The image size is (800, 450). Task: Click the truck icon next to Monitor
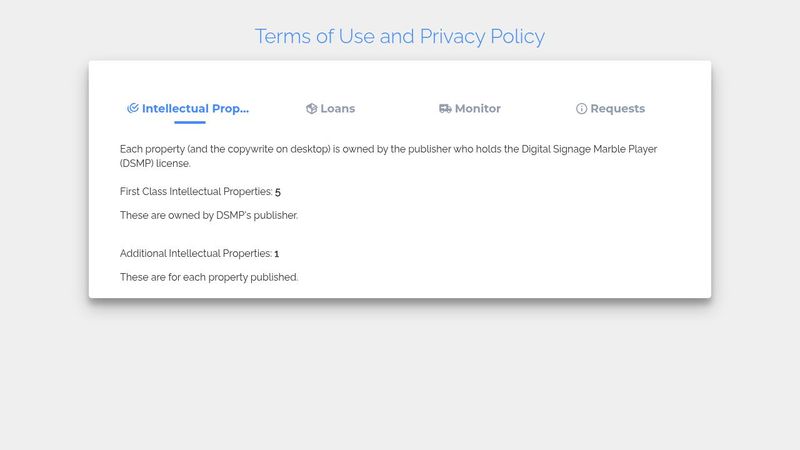coord(445,108)
